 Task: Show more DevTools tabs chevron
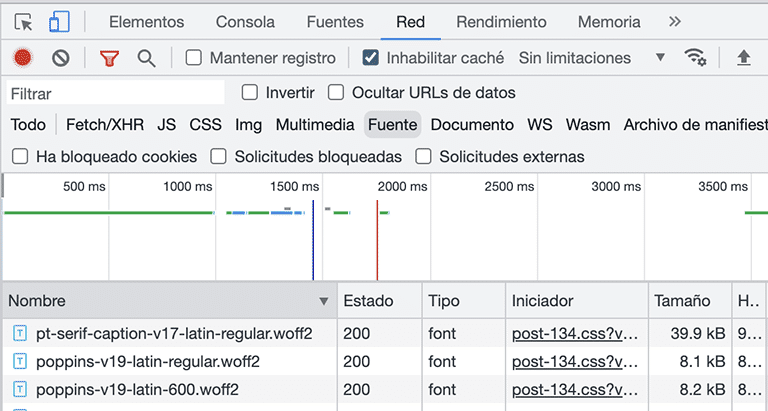[x=675, y=22]
